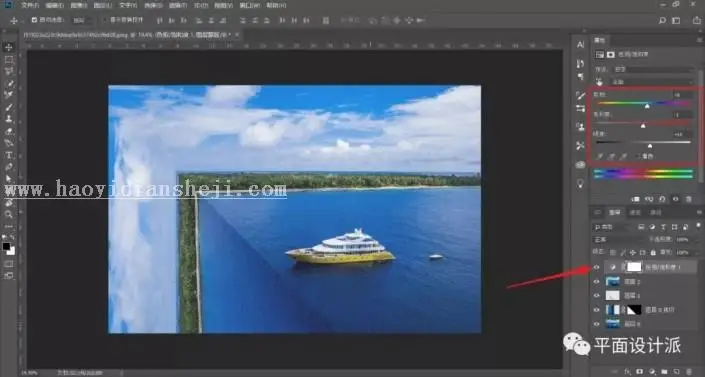This screenshot has width=705, height=377.
Task: Open the foreground color swatch
Action: (6, 247)
